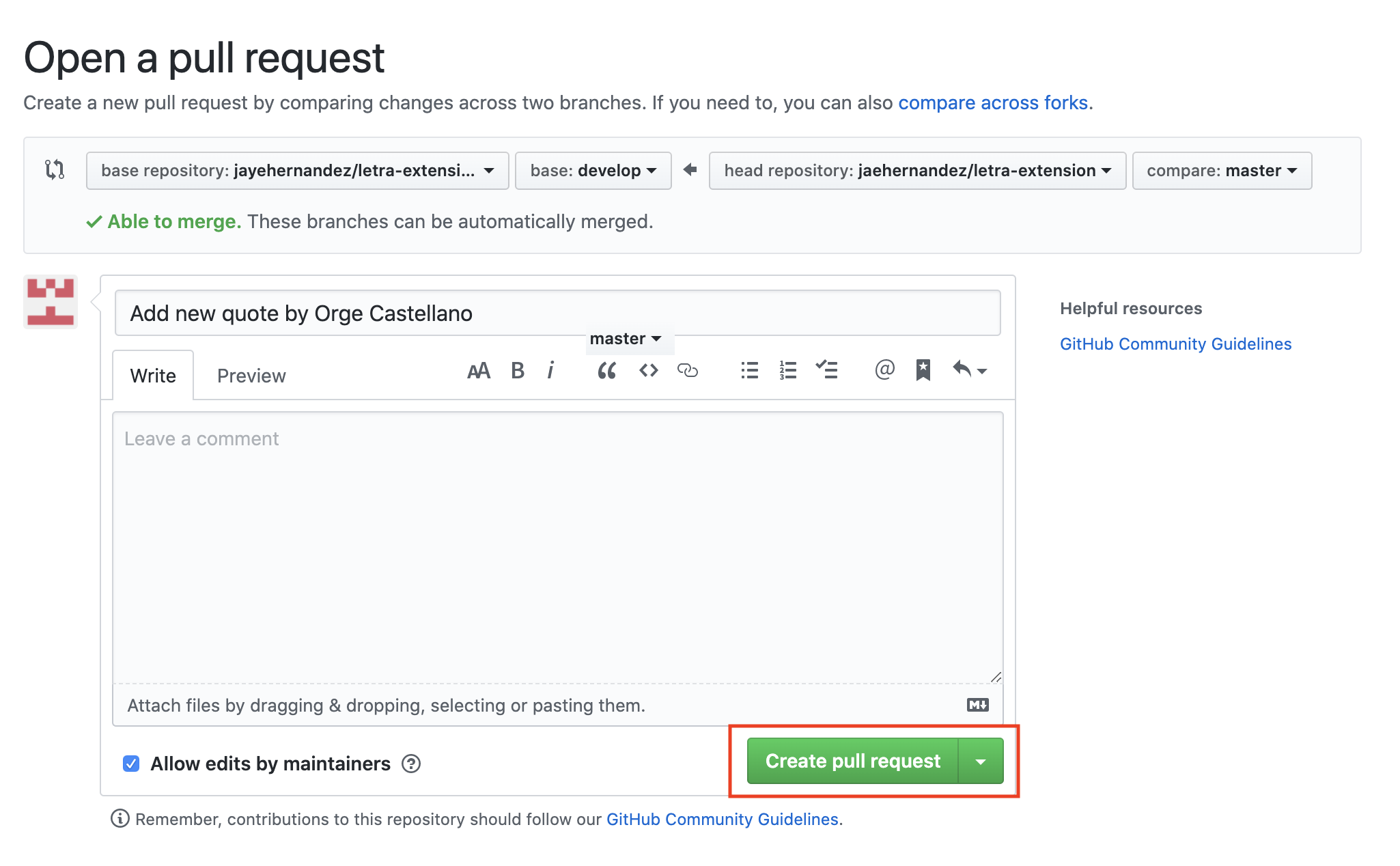The width and height of the screenshot is (1400, 866).
Task: Click the text size AA formatting icon
Action: [x=479, y=371]
